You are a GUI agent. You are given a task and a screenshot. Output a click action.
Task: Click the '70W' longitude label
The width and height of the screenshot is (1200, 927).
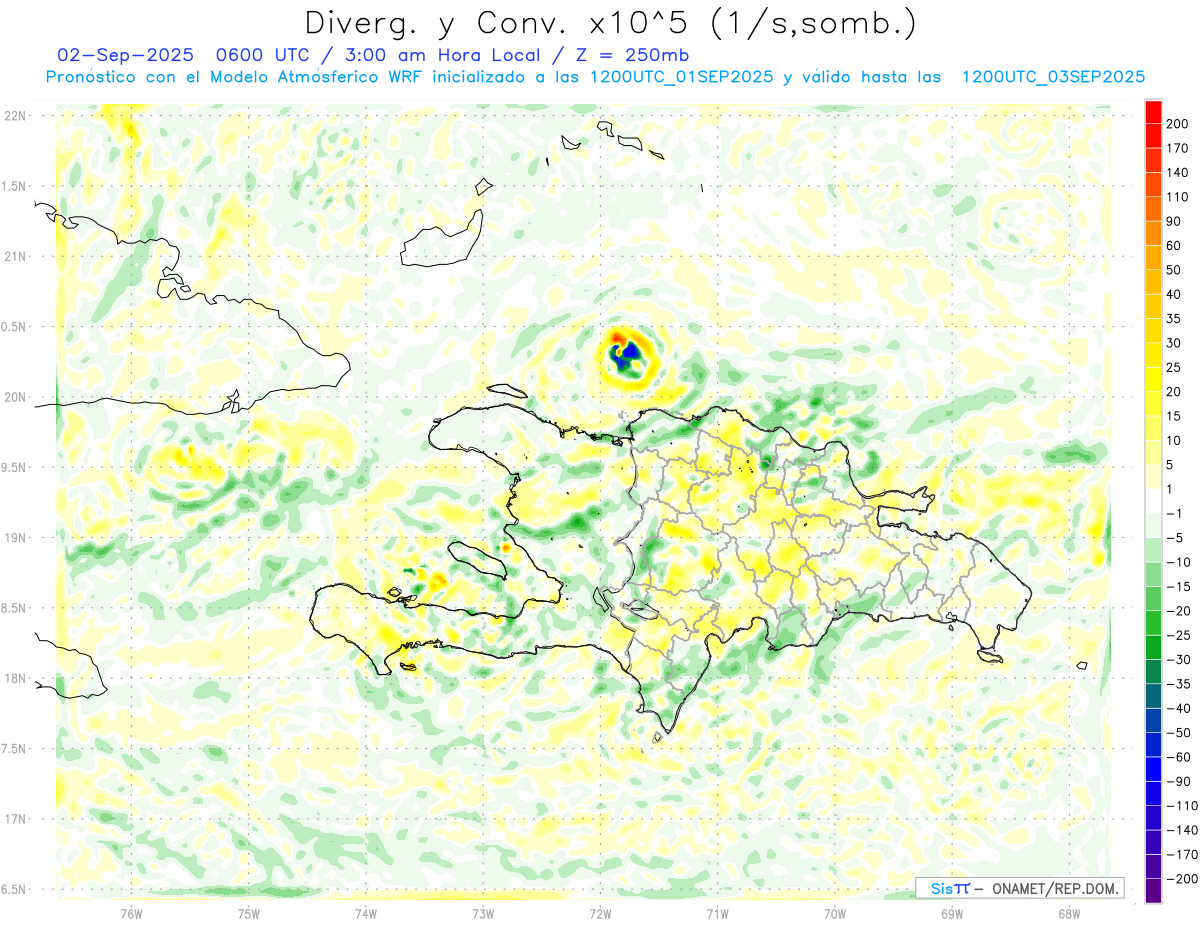835,913
